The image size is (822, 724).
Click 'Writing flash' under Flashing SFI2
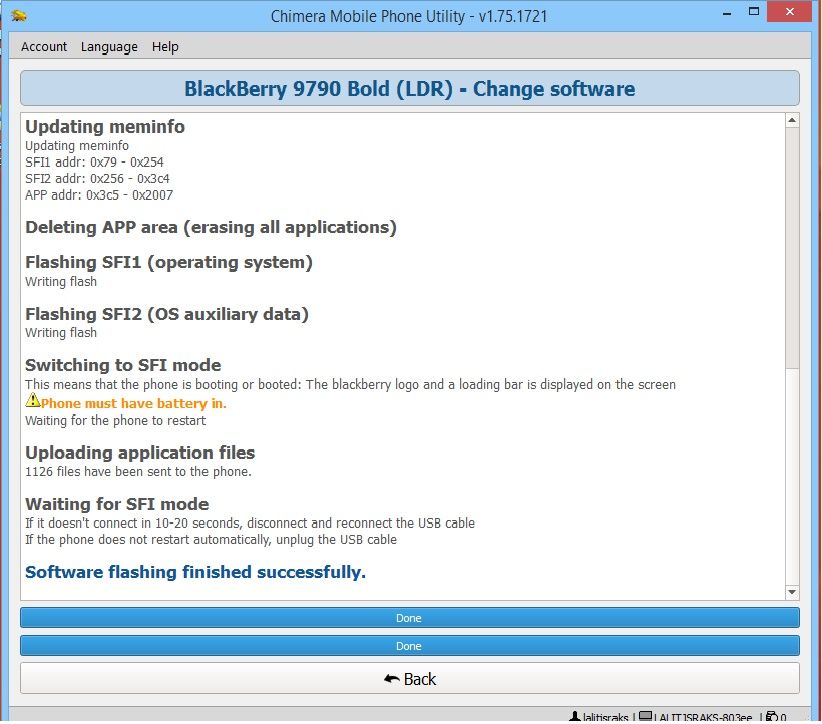(61, 332)
